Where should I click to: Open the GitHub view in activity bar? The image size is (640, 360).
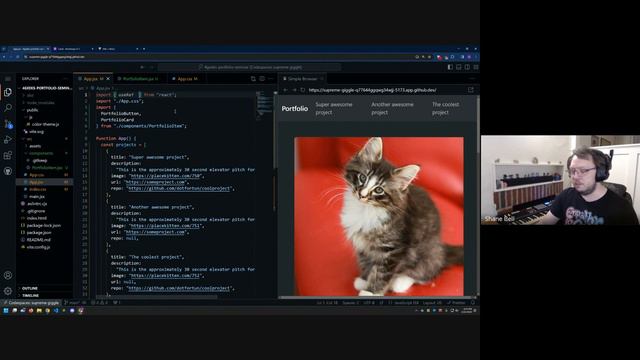click(x=8, y=171)
